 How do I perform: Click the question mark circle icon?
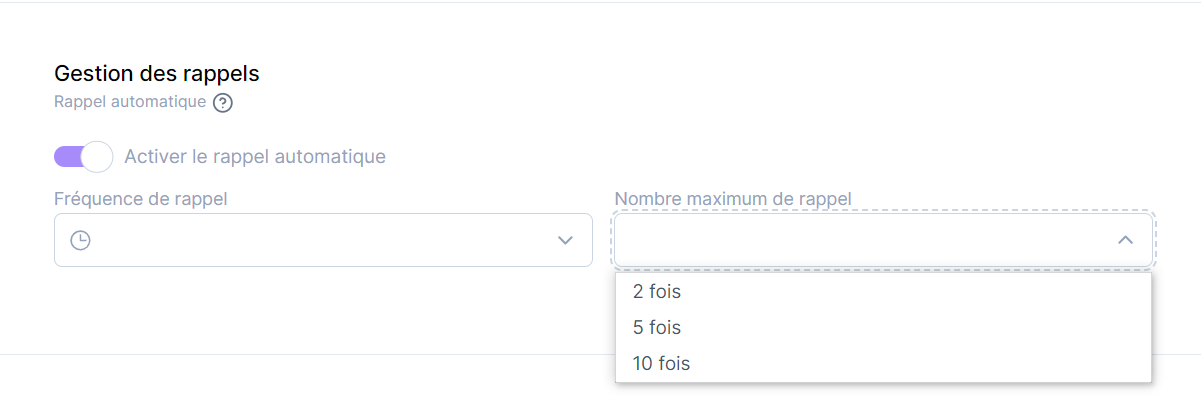point(223,102)
